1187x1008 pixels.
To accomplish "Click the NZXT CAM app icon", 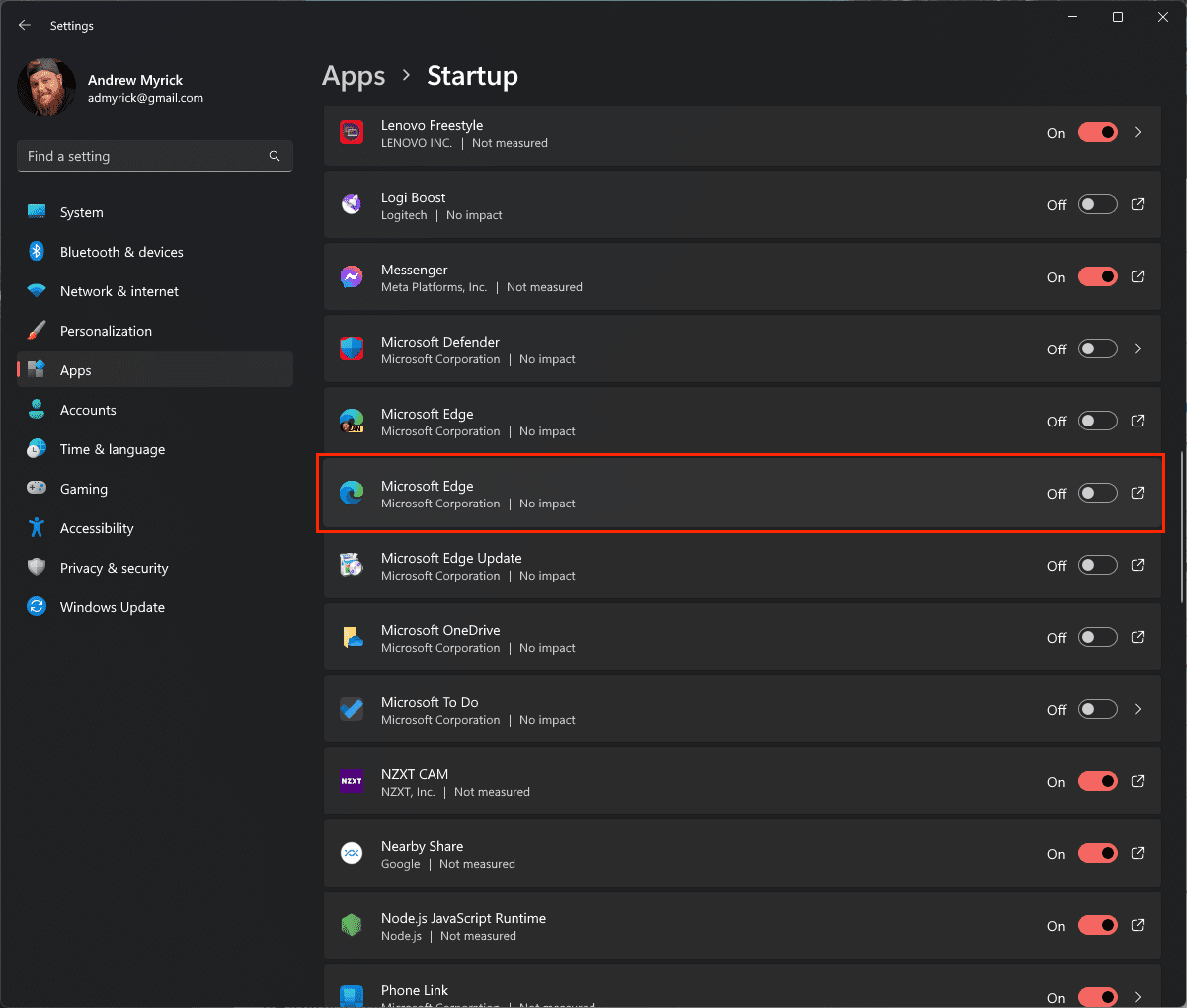I will coord(352,781).
